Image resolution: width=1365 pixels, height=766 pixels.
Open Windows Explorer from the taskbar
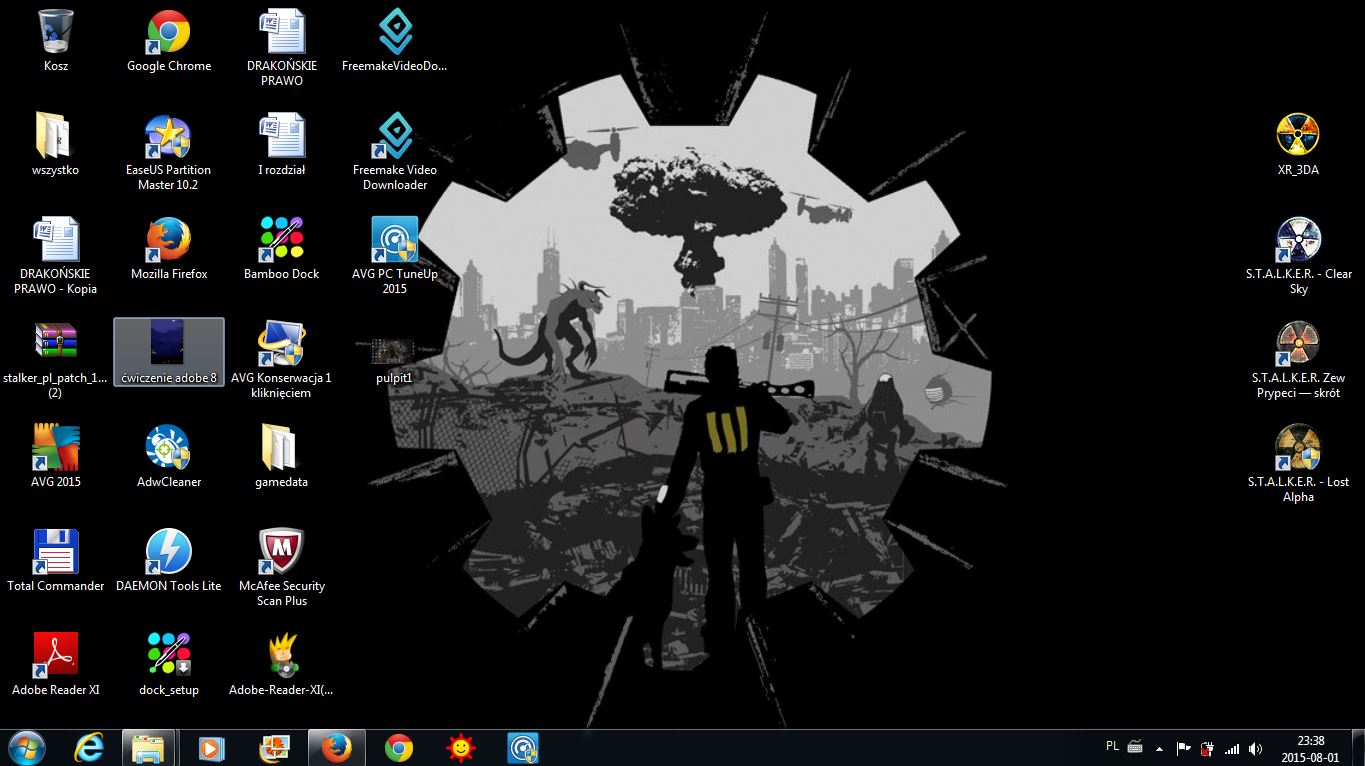click(149, 747)
